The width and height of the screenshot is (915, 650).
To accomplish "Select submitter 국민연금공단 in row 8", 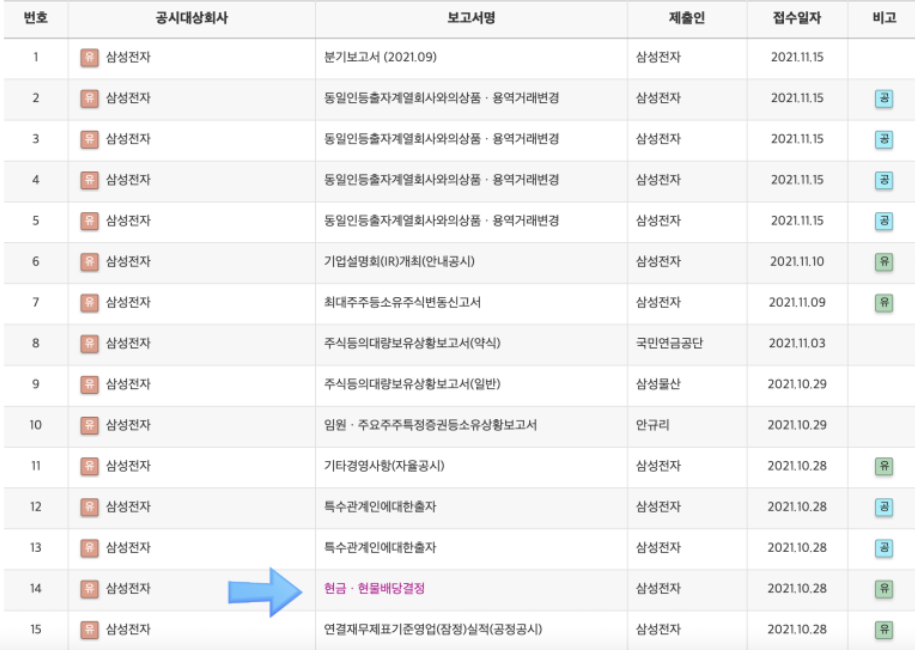I will [x=669, y=343].
